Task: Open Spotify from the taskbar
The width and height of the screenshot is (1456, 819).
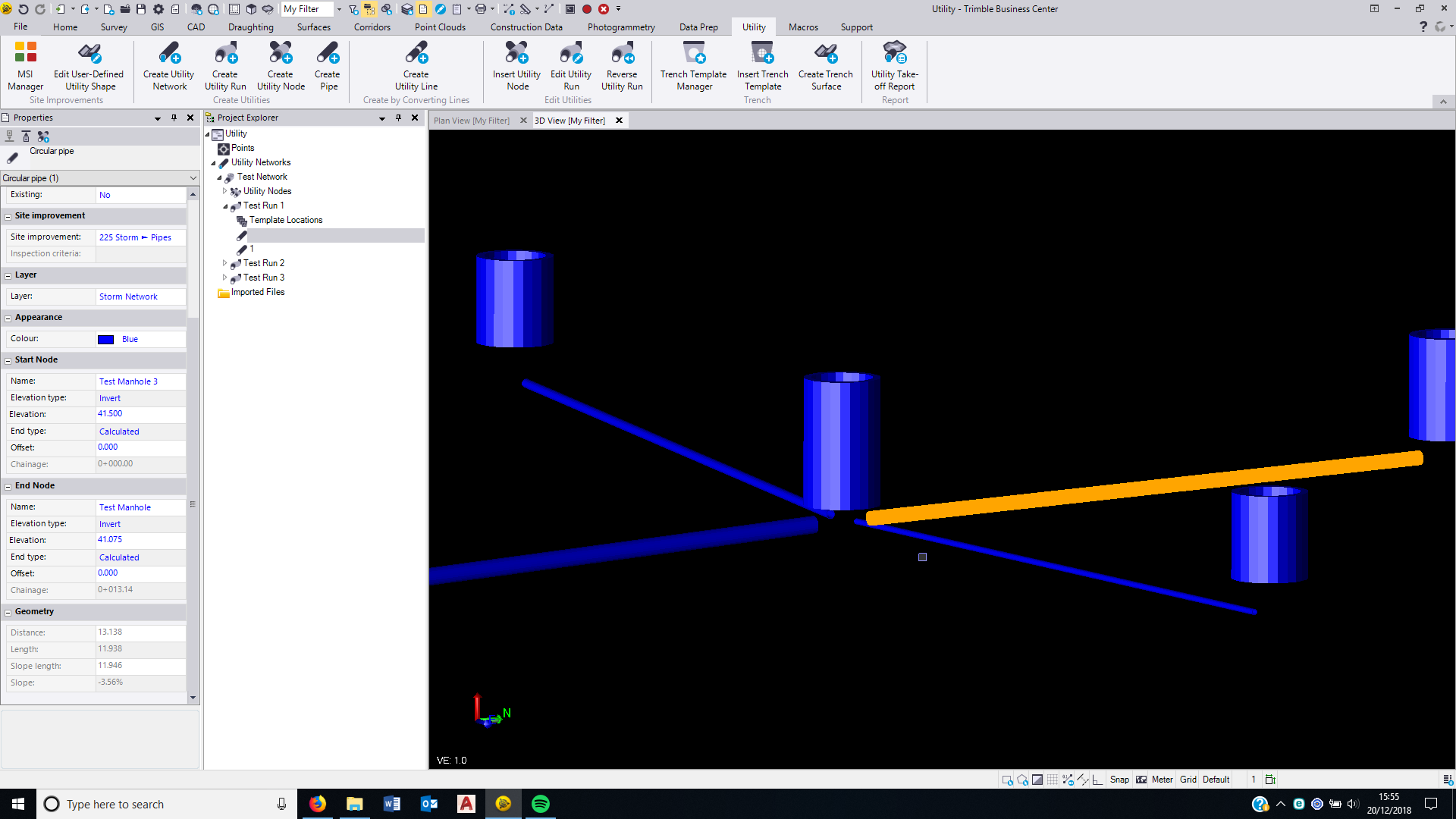Action: [541, 804]
